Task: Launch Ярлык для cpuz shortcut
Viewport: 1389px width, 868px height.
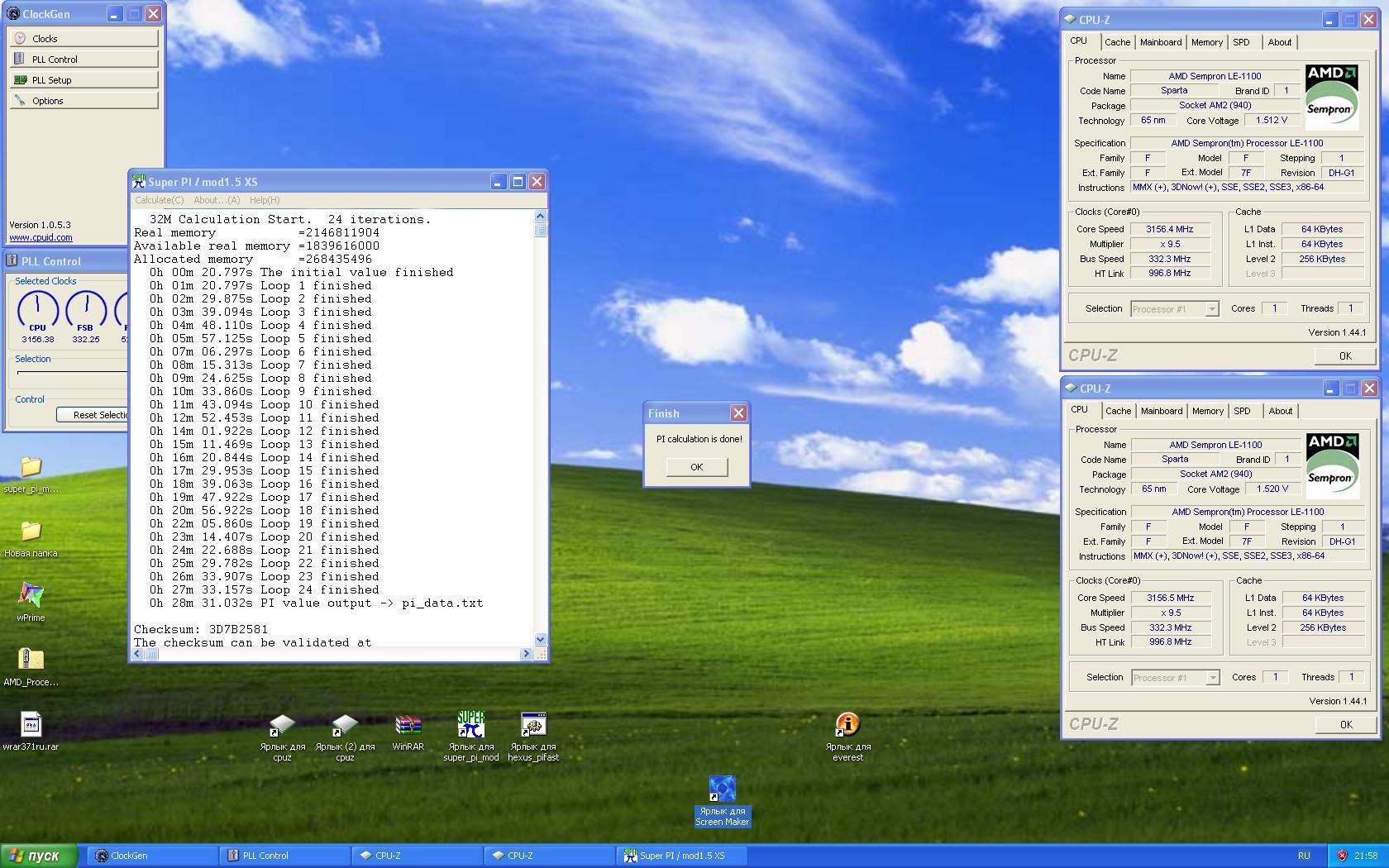Action: click(x=282, y=737)
